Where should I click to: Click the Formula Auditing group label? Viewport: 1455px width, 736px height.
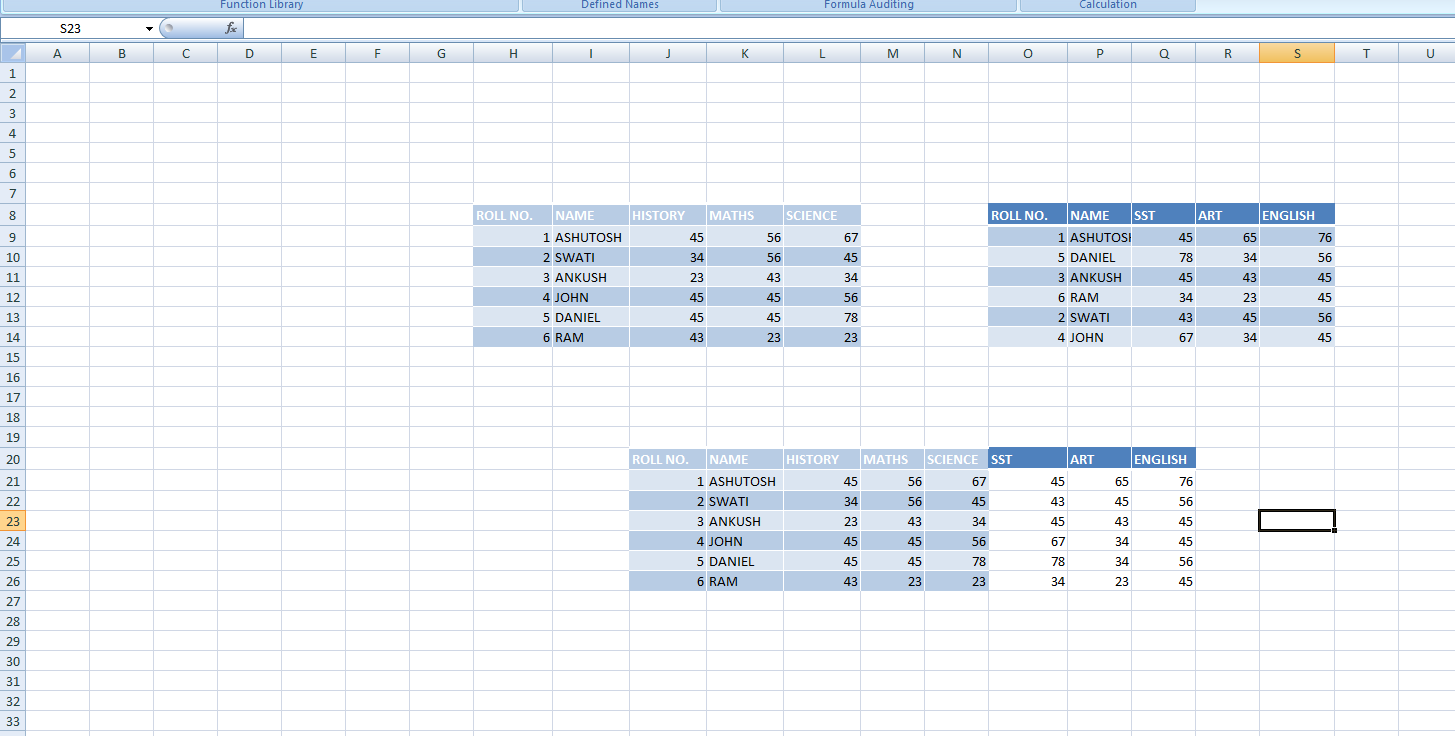pyautogui.click(x=868, y=5)
